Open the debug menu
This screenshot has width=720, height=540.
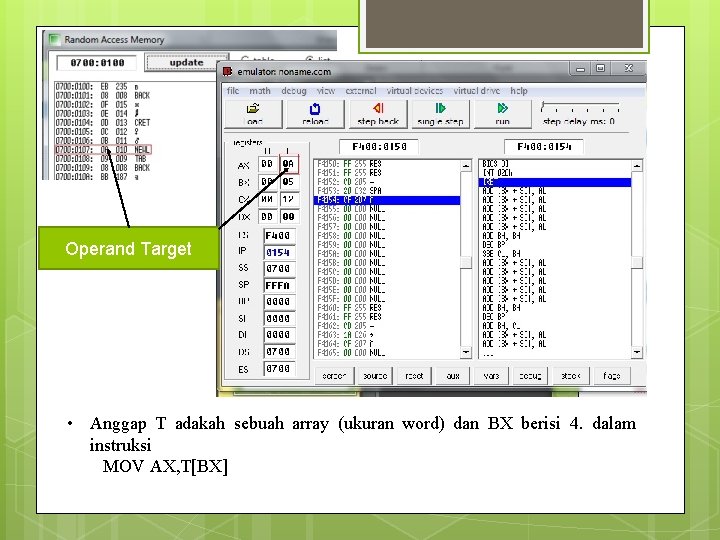coord(294,91)
